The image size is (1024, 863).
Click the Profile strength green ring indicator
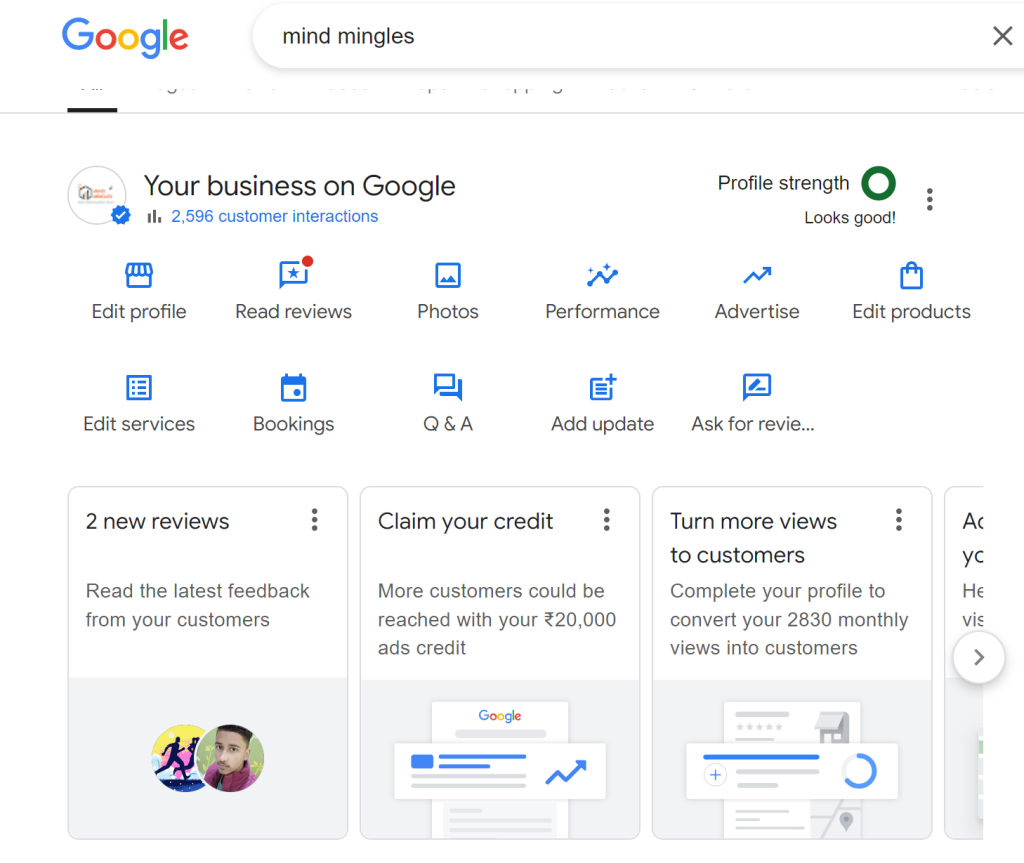(879, 183)
